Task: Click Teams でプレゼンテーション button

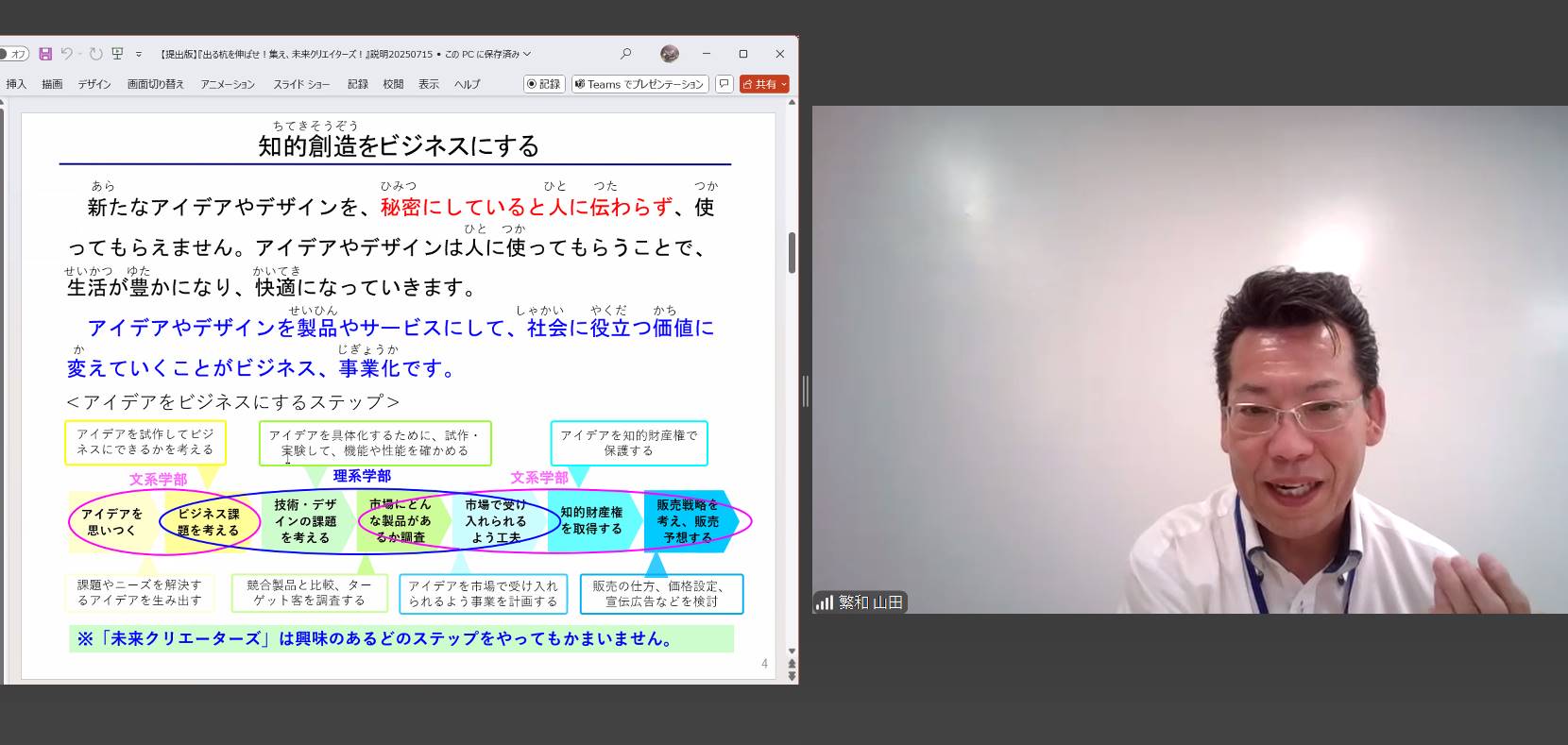Action: [x=640, y=84]
